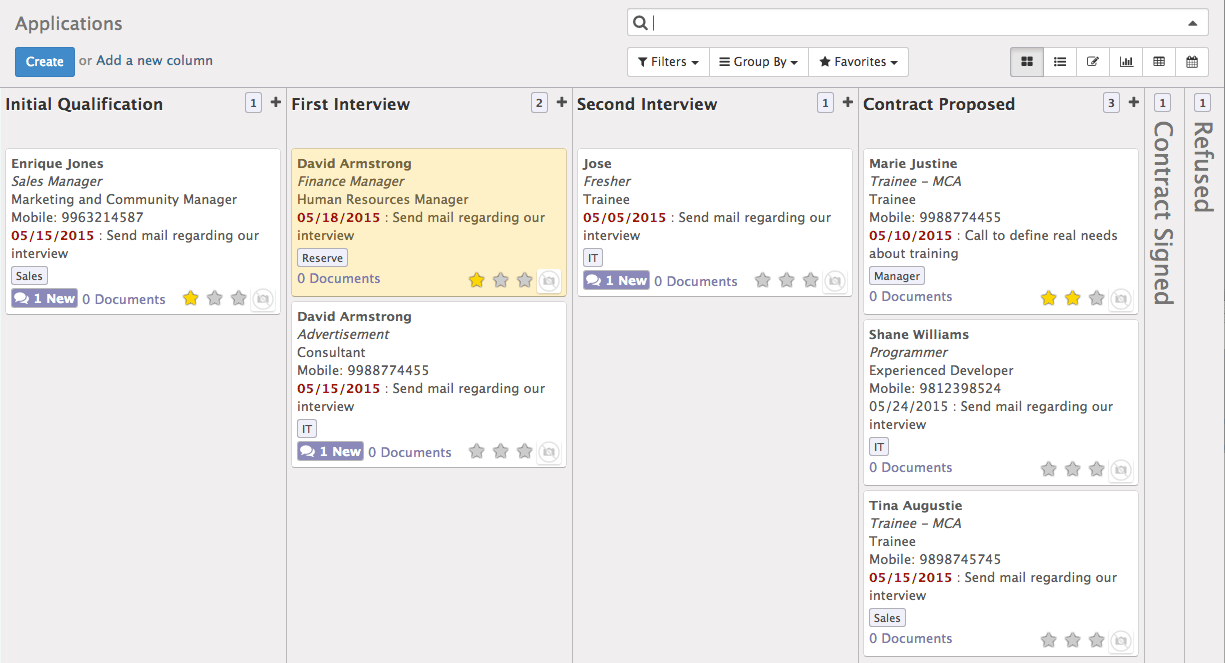1225x663 pixels.
Task: Open the 1 New message bubble on Jose's card
Action: (615, 280)
